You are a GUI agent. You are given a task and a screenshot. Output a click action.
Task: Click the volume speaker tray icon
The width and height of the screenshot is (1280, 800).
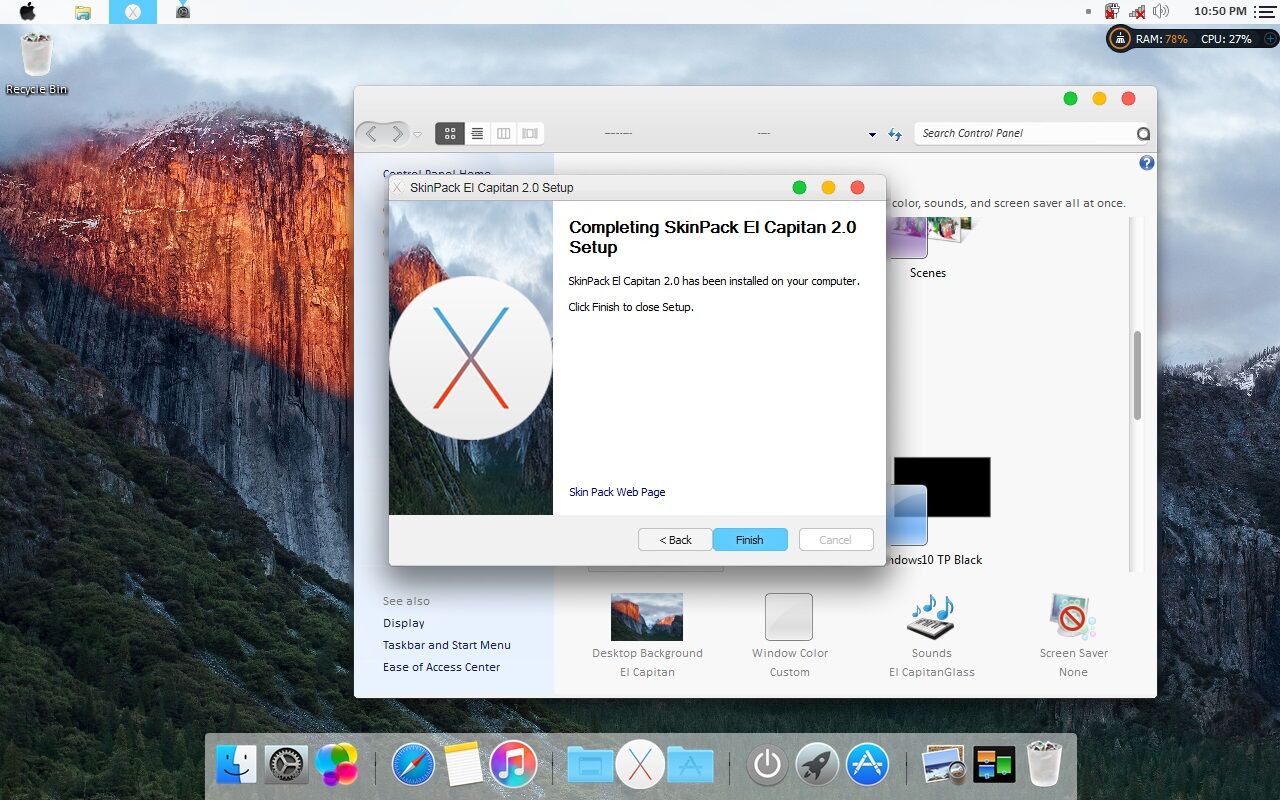[x=1161, y=11]
